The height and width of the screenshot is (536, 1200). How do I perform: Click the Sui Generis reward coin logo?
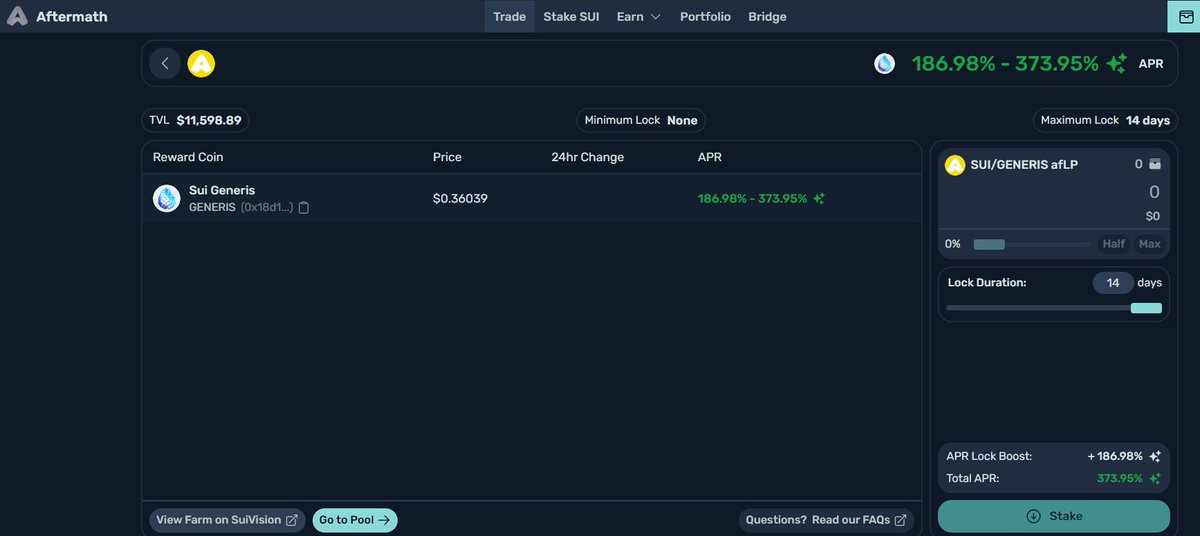point(166,198)
